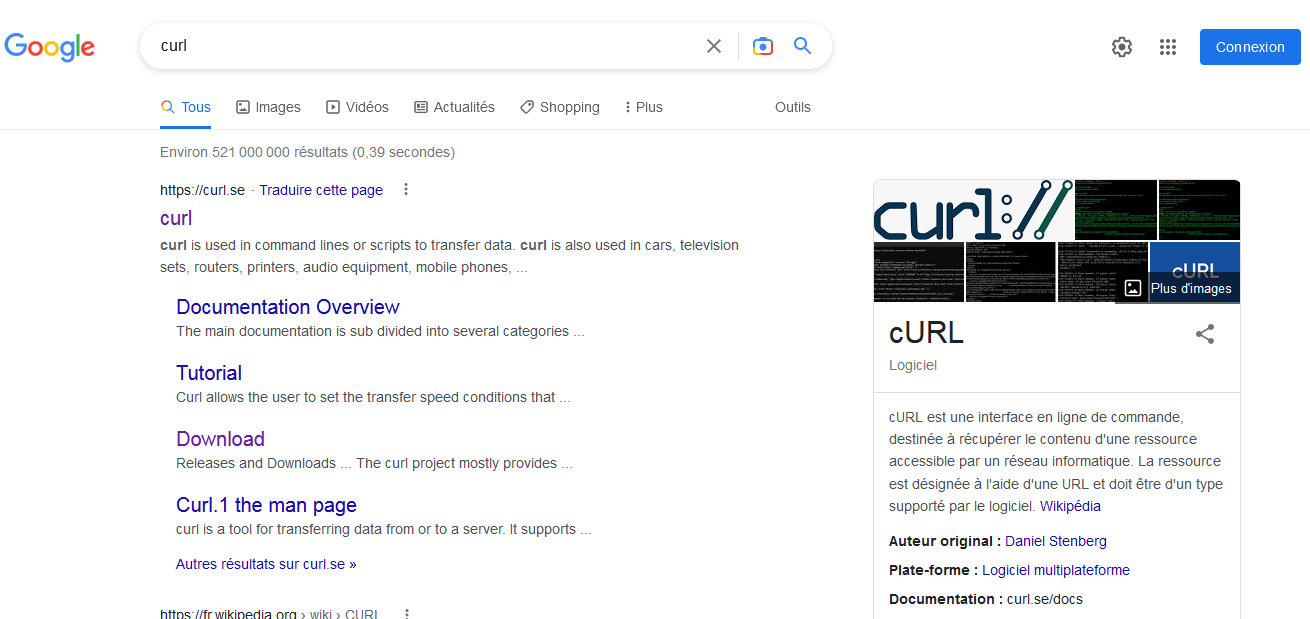This screenshot has height=619, width=1310.
Task: Expand the Plus menu
Action: [x=643, y=107]
